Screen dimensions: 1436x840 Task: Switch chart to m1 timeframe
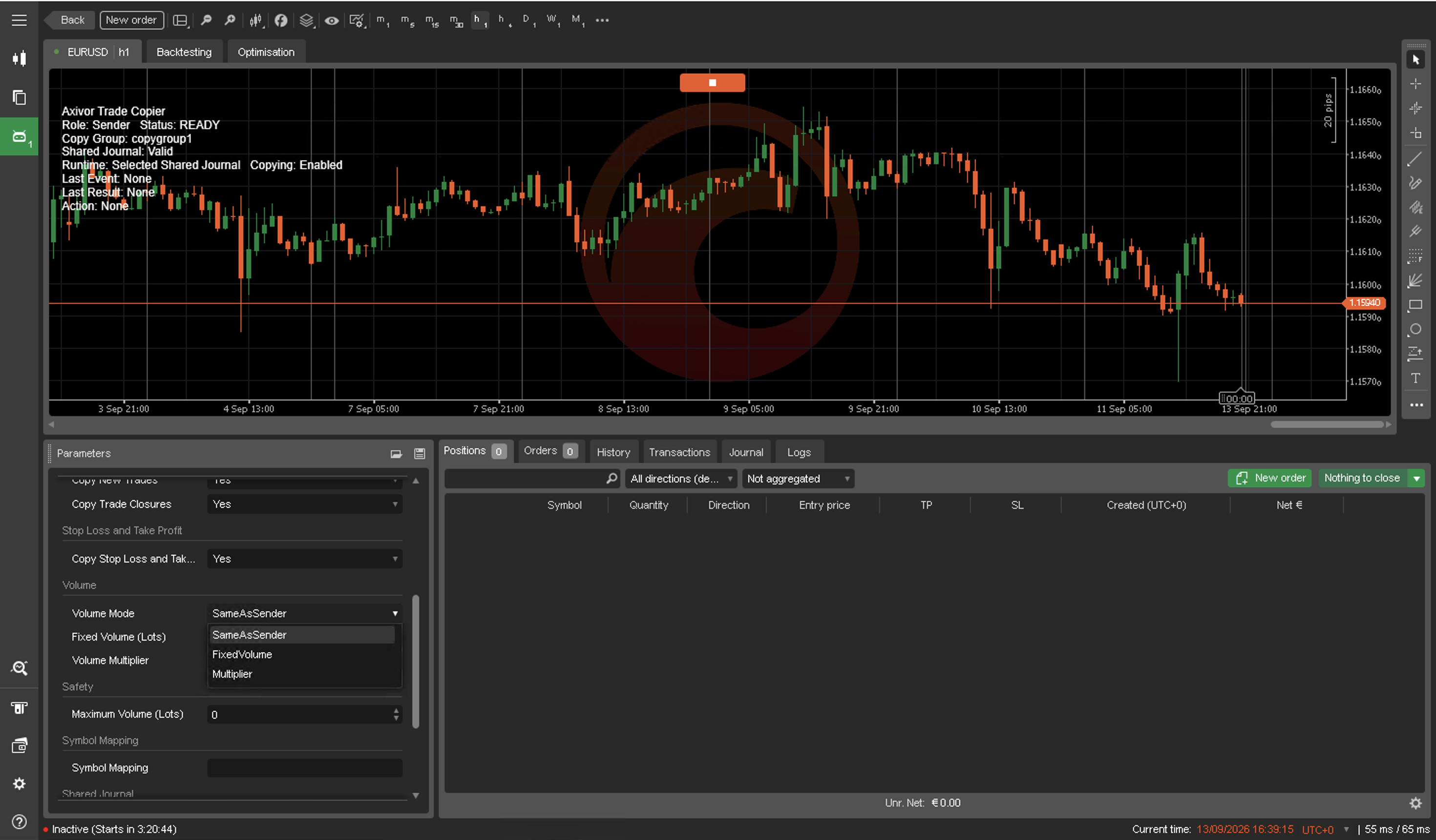coord(382,21)
